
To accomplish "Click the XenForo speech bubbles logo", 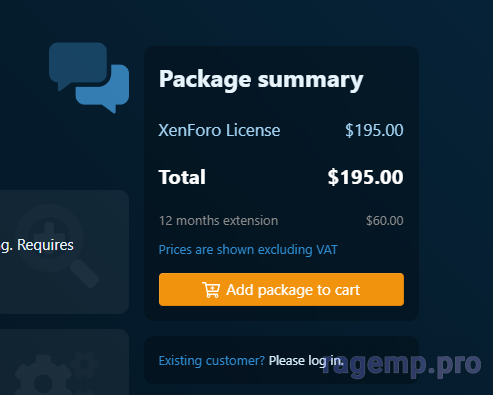I will pyautogui.click(x=89, y=77).
